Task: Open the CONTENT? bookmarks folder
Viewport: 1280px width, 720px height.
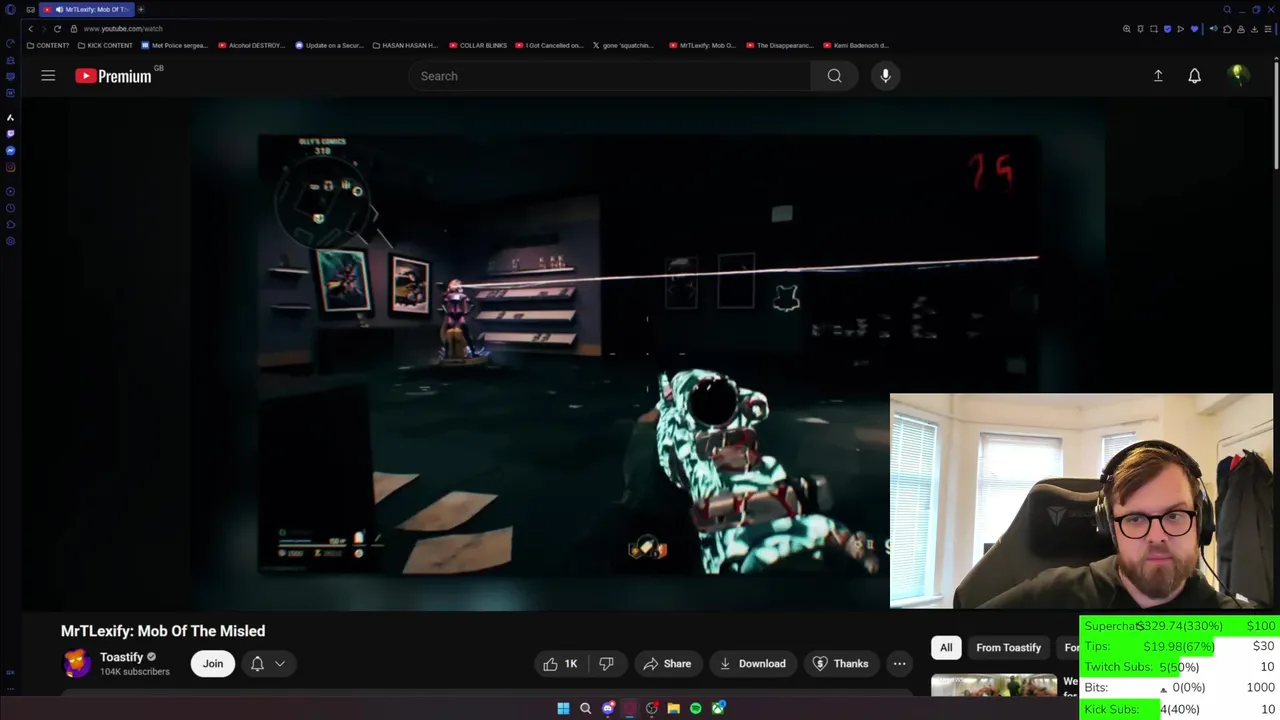Action: click(x=48, y=45)
